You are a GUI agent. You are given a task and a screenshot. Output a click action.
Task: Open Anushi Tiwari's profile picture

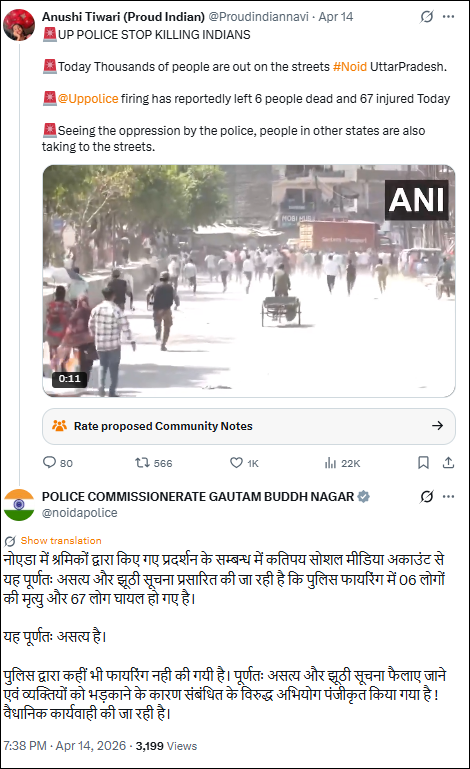pyautogui.click(x=19, y=25)
